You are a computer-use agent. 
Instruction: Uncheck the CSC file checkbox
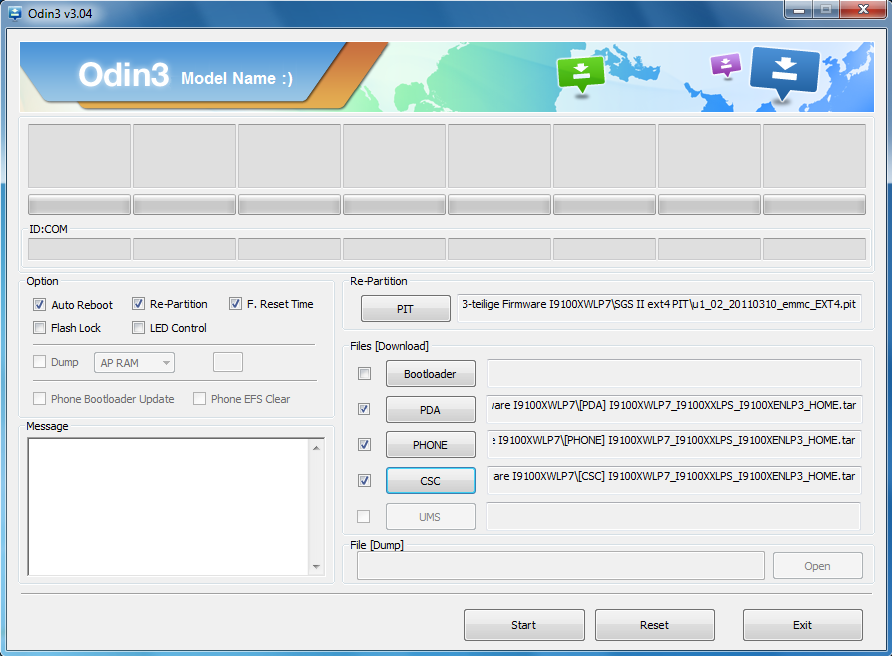coord(364,481)
